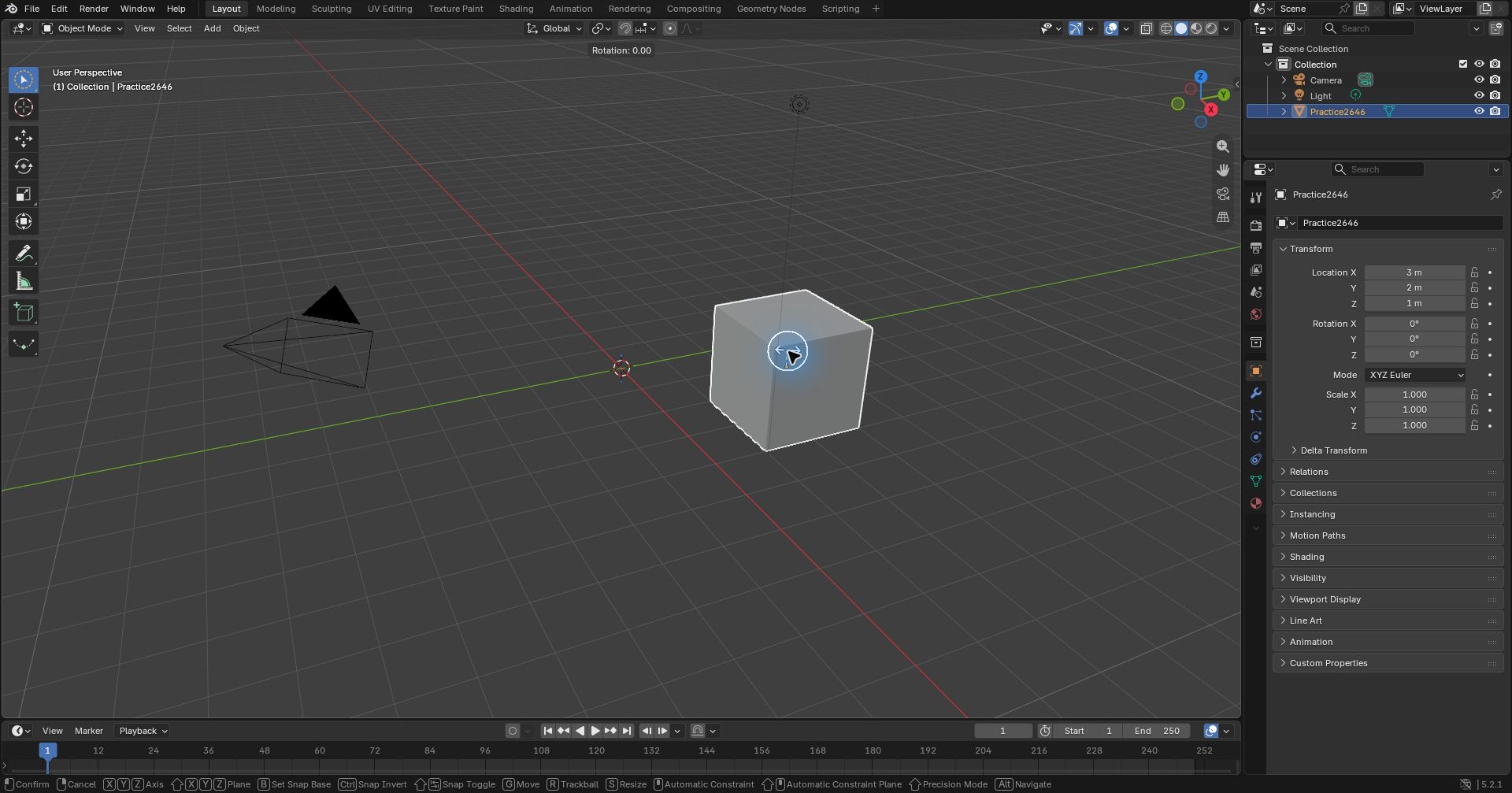This screenshot has width=1512, height=793.
Task: Toggle X-ray display in viewport header
Action: [1147, 28]
